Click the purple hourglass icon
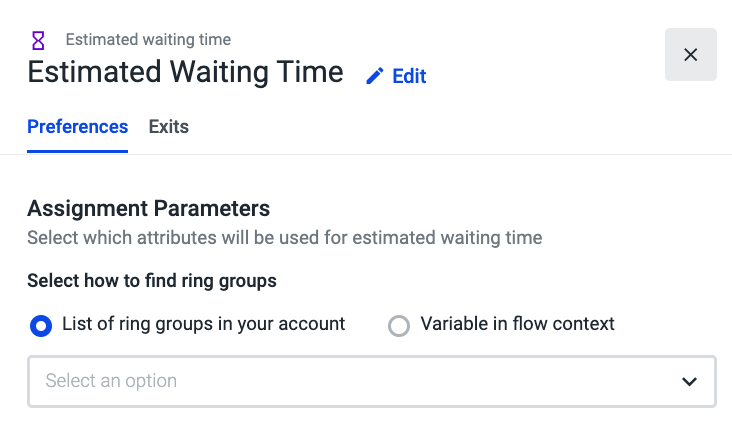 pyautogui.click(x=38, y=40)
